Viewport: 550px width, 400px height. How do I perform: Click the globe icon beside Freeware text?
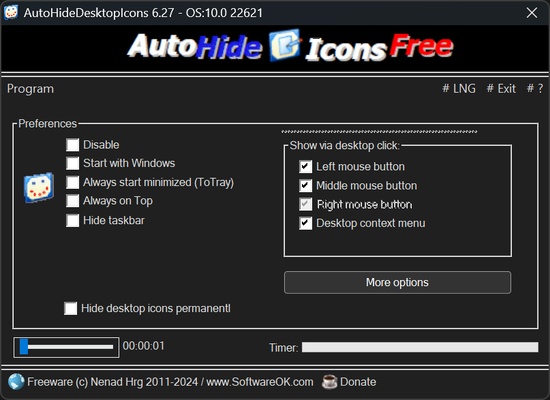pos(16,382)
